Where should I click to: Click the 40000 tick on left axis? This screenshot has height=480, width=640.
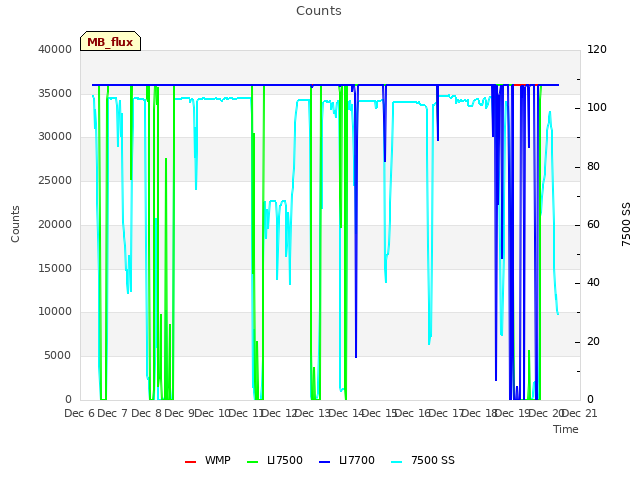(55, 49)
